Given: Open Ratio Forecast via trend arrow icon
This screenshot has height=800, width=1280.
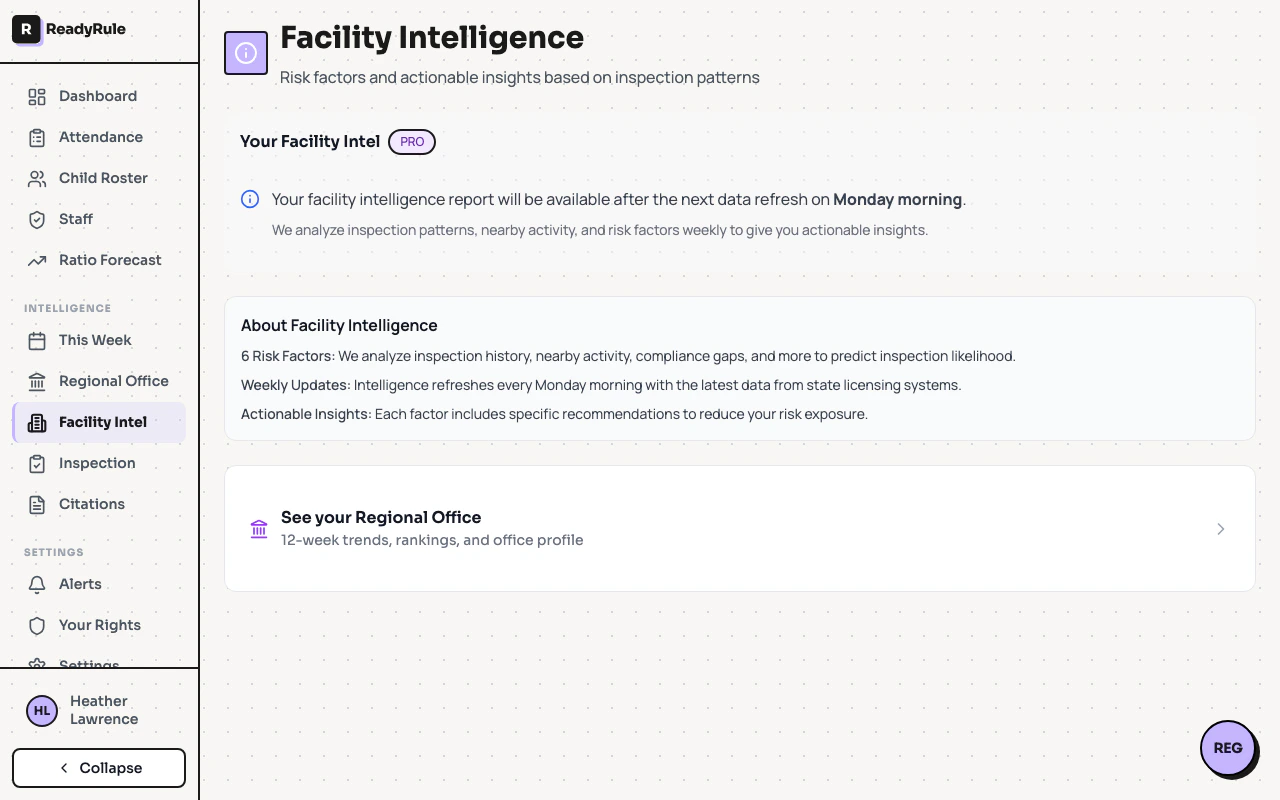Looking at the screenshot, I should click(x=37, y=260).
